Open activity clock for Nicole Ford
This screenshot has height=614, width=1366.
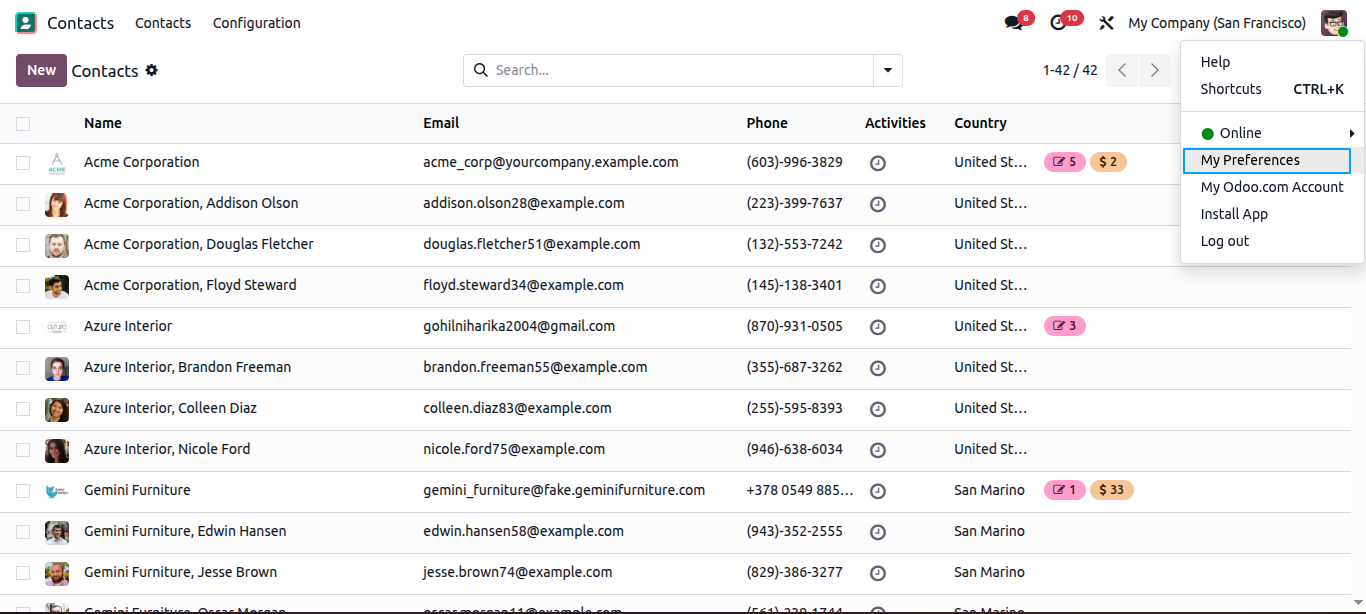tap(878, 450)
